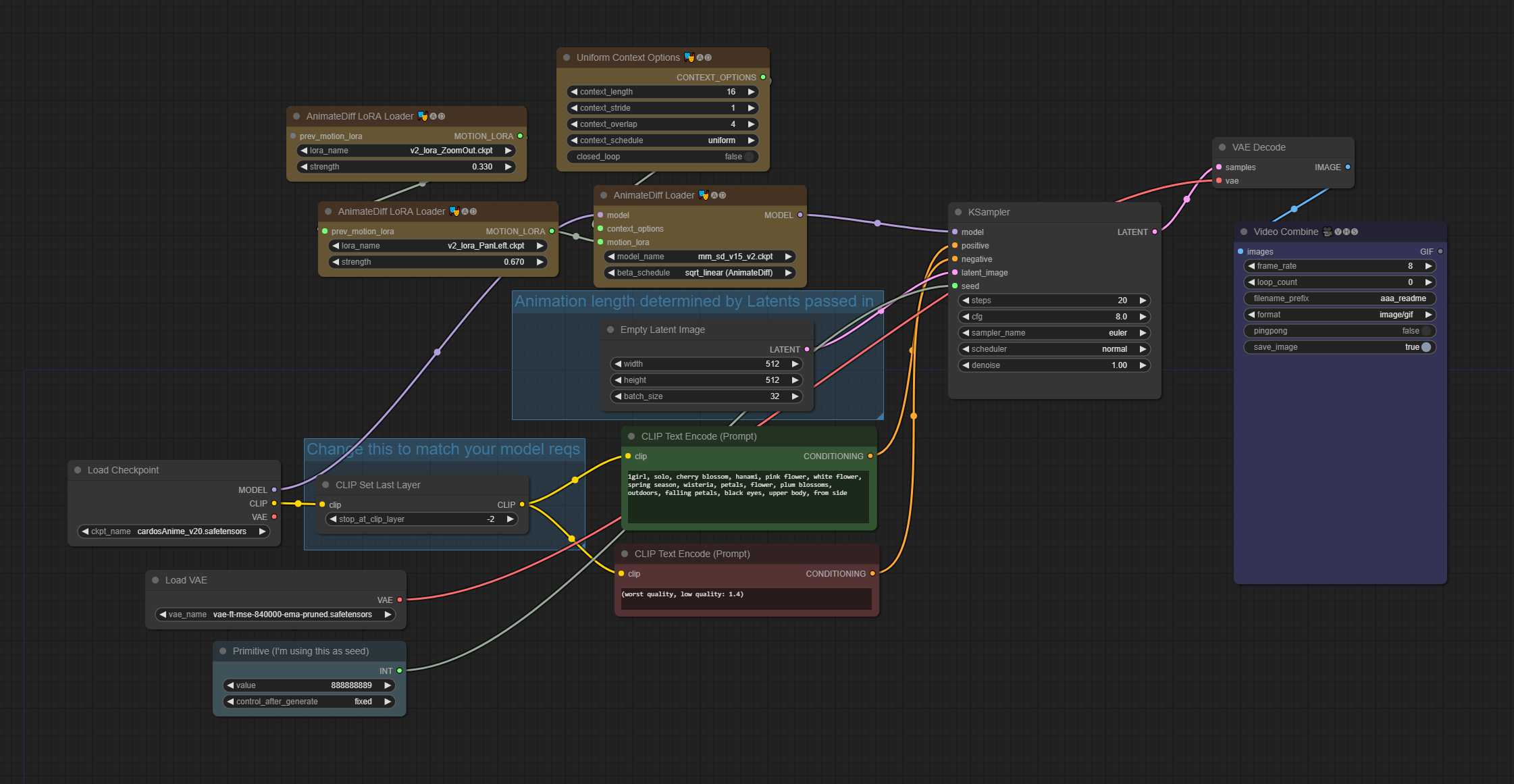Open the sampler_name euler dropdown
This screenshot has height=784, width=1514.
1054,333
